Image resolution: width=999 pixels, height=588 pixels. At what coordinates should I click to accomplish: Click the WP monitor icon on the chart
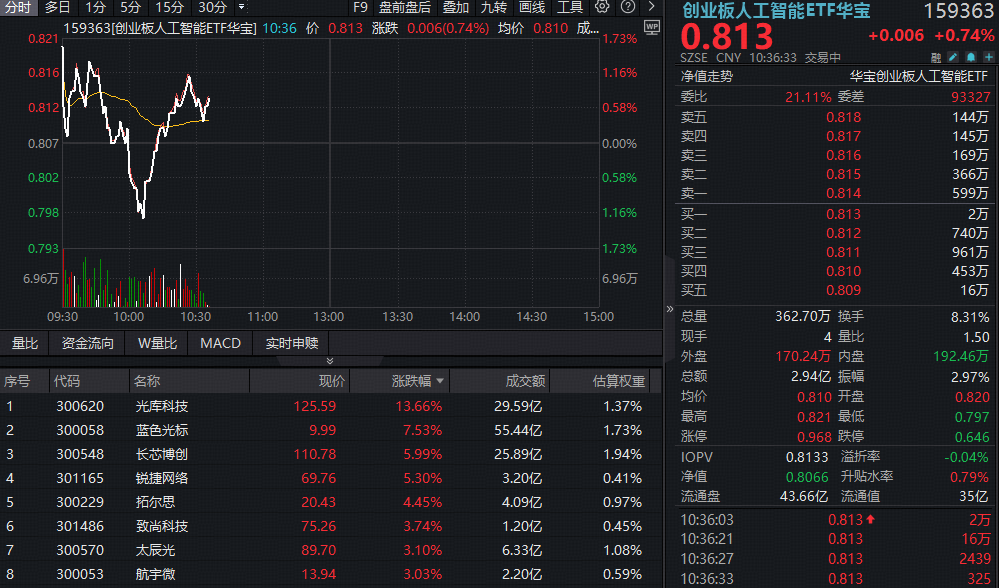[x=651, y=27]
